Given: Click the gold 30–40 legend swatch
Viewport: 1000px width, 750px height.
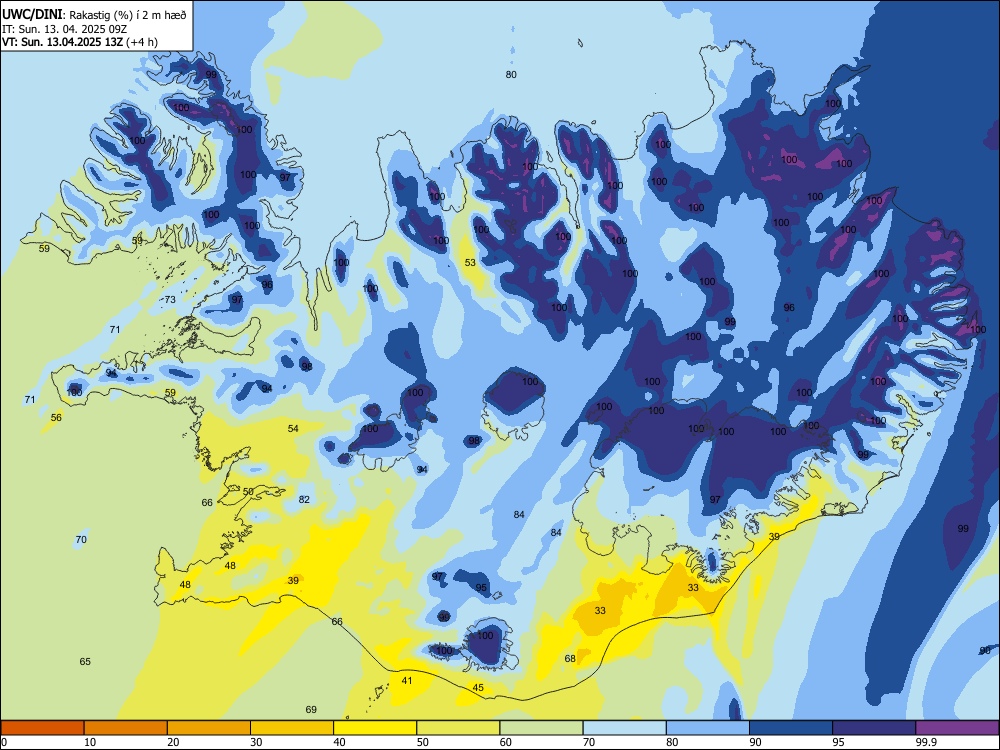Looking at the screenshot, I should tap(292, 728).
